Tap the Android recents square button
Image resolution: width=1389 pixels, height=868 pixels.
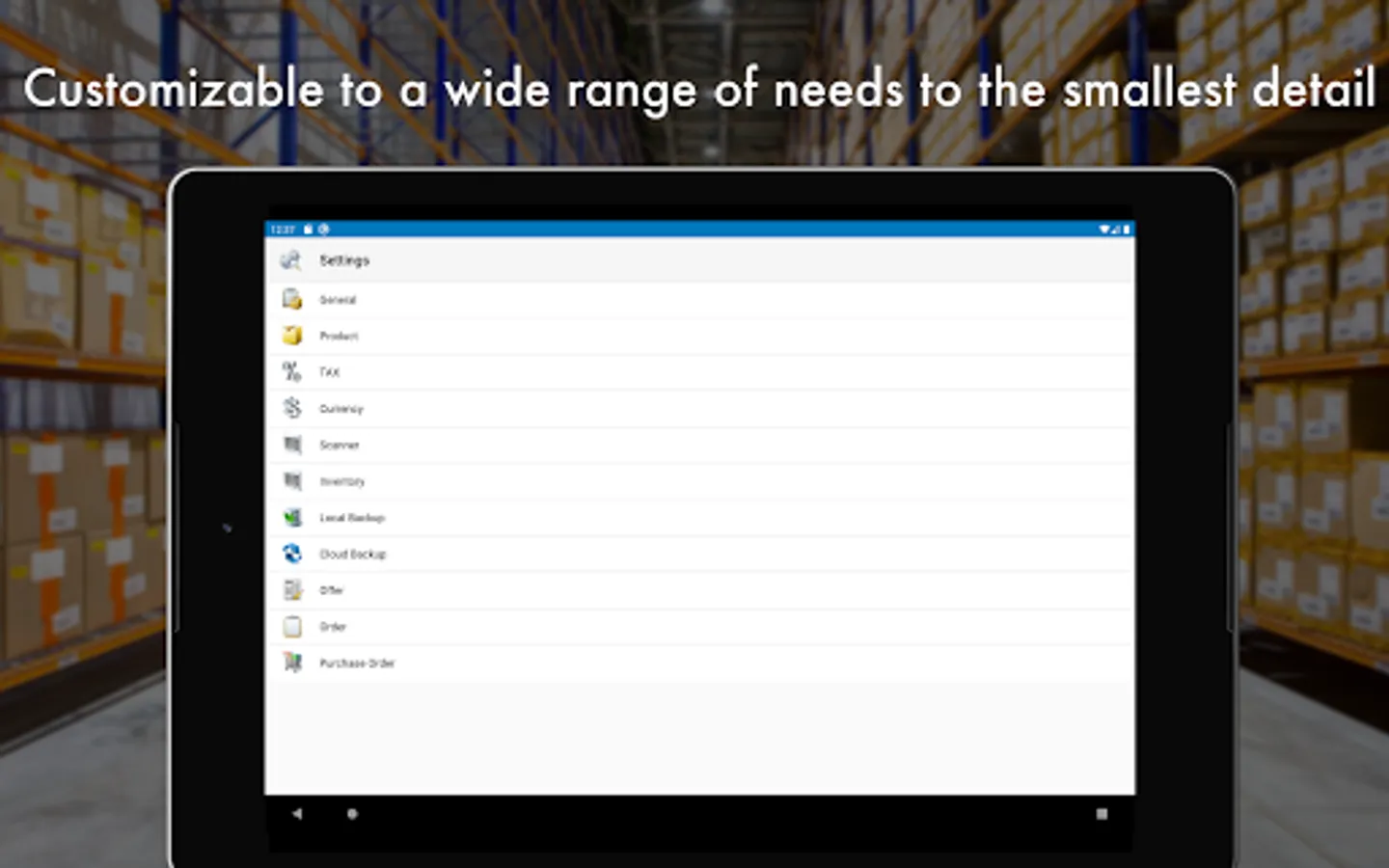[x=1102, y=814]
